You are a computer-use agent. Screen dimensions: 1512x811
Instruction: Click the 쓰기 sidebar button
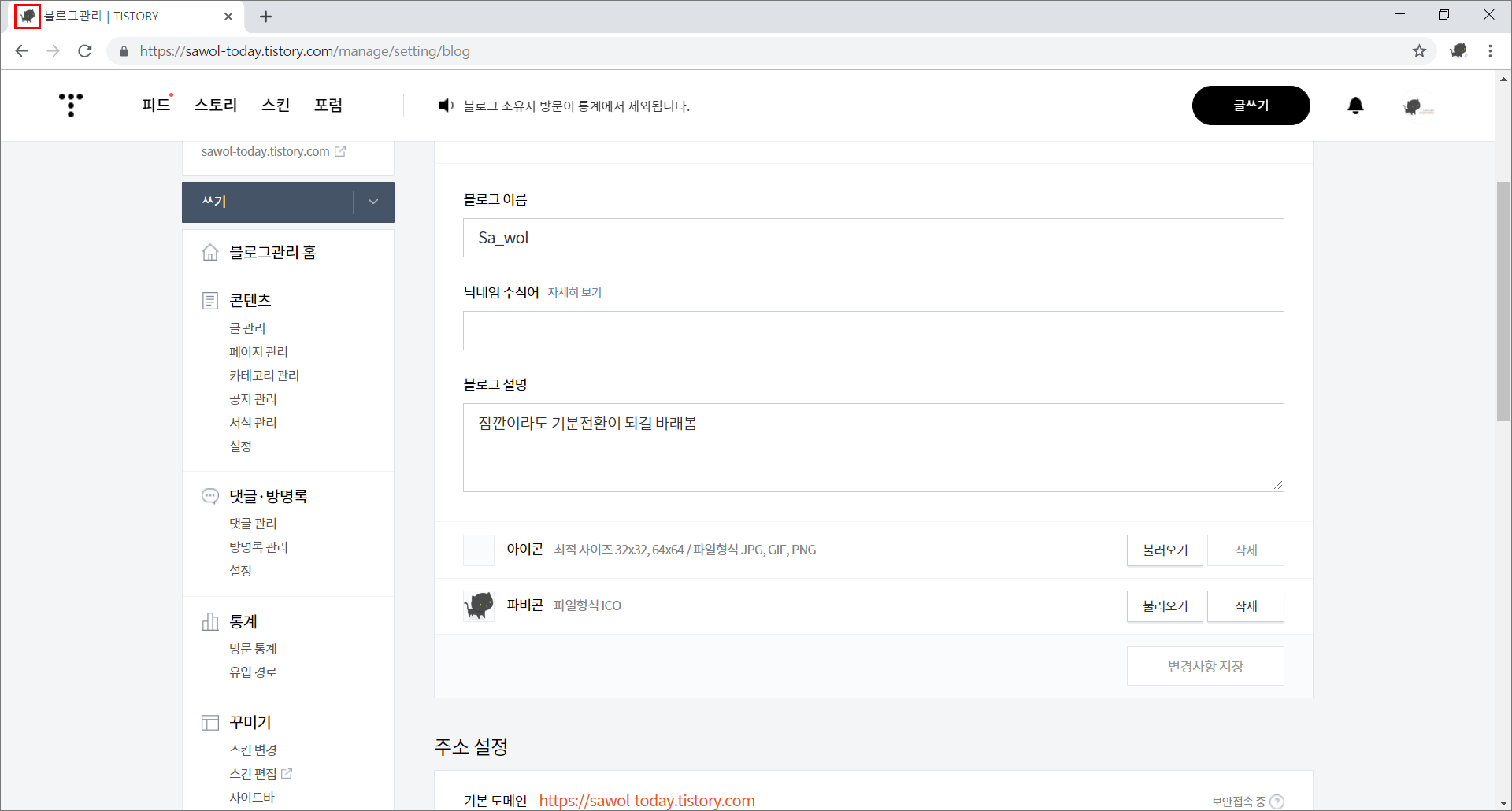[268, 202]
